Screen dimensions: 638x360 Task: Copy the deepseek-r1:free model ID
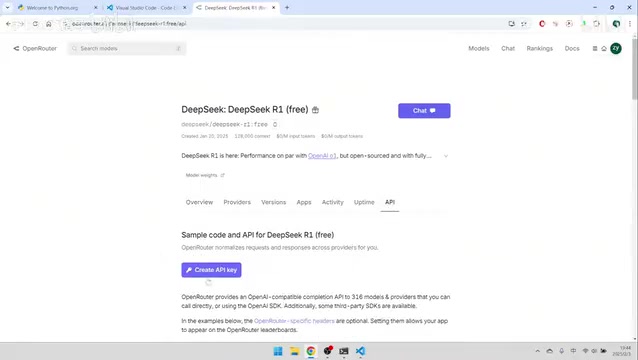point(275,124)
